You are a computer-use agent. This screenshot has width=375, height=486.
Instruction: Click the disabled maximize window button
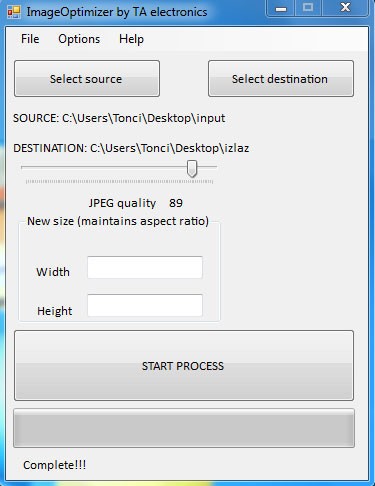308,8
